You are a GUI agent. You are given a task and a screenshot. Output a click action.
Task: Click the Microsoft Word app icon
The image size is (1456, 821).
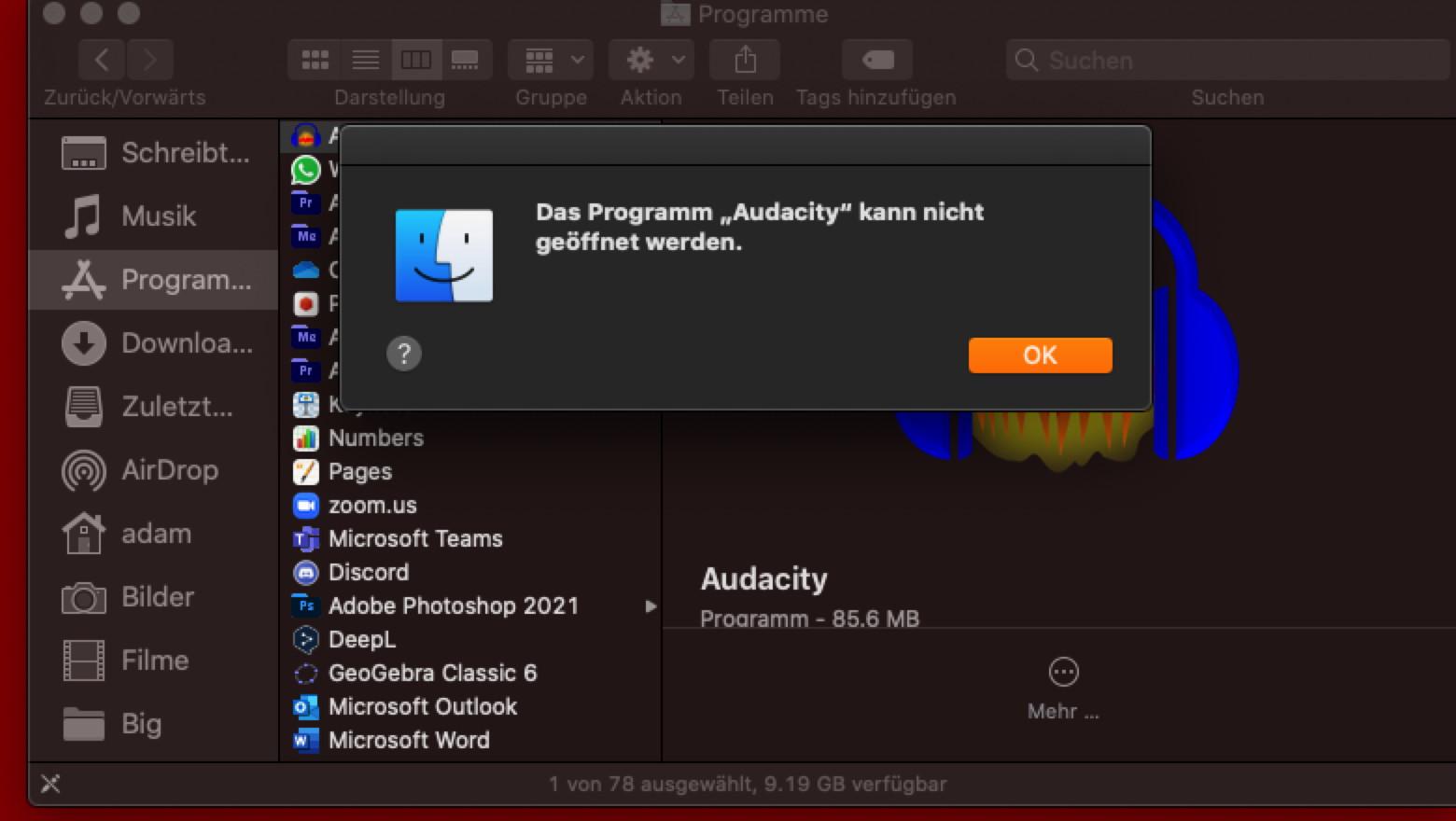[x=306, y=740]
